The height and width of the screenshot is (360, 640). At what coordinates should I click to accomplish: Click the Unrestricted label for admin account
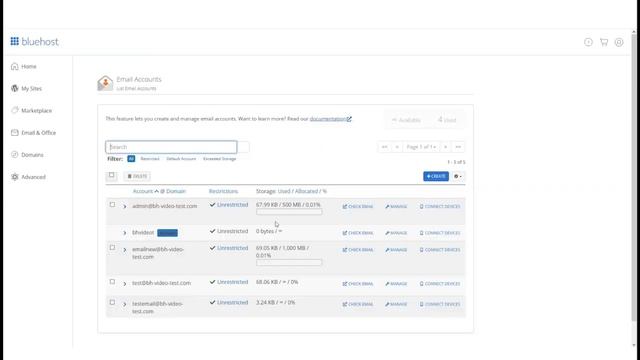click(x=232, y=205)
